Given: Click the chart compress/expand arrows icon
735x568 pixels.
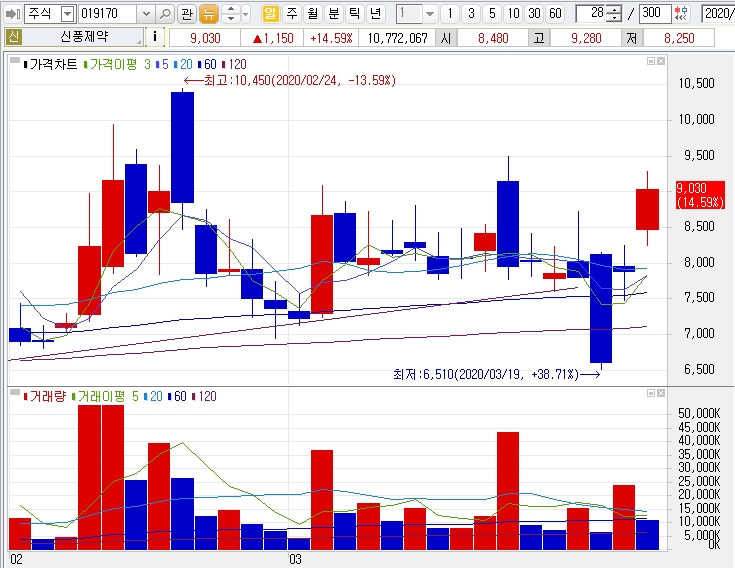Looking at the screenshot, I should tap(682, 14).
